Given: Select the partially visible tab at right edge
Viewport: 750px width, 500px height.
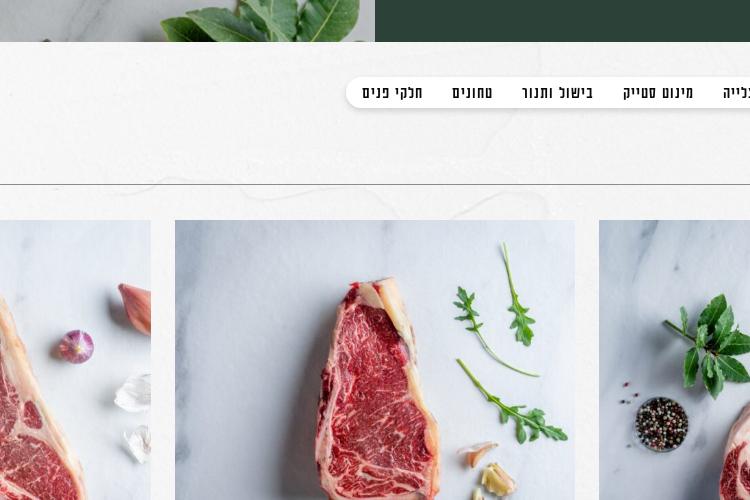Looking at the screenshot, I should (737, 93).
